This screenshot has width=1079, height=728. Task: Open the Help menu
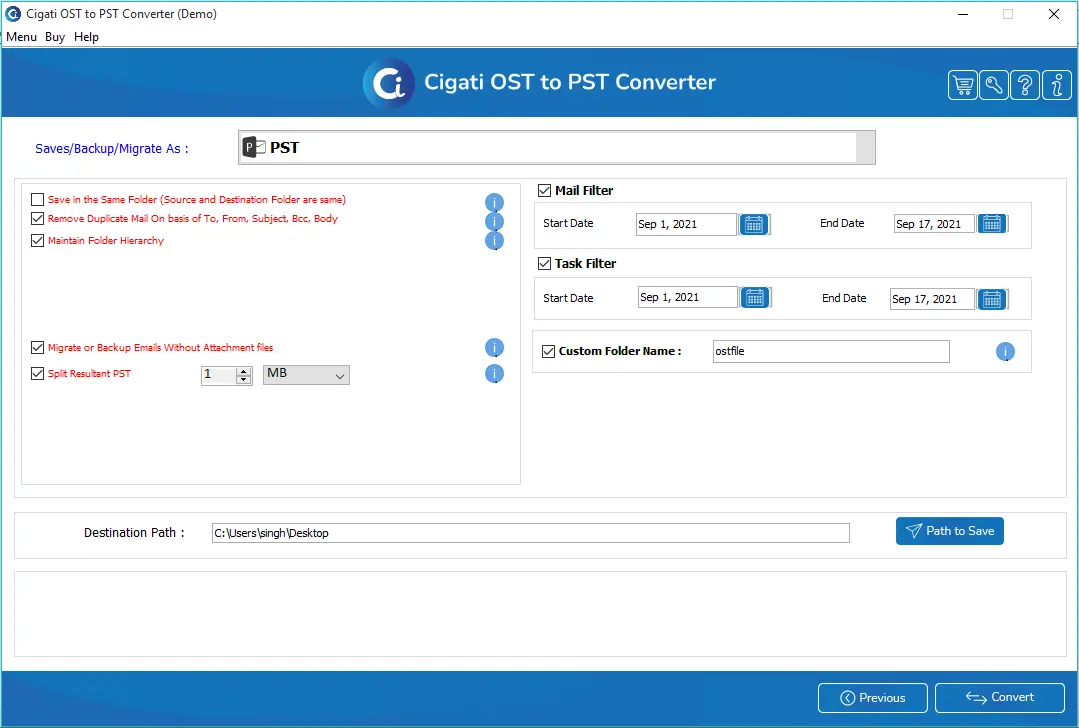86,37
